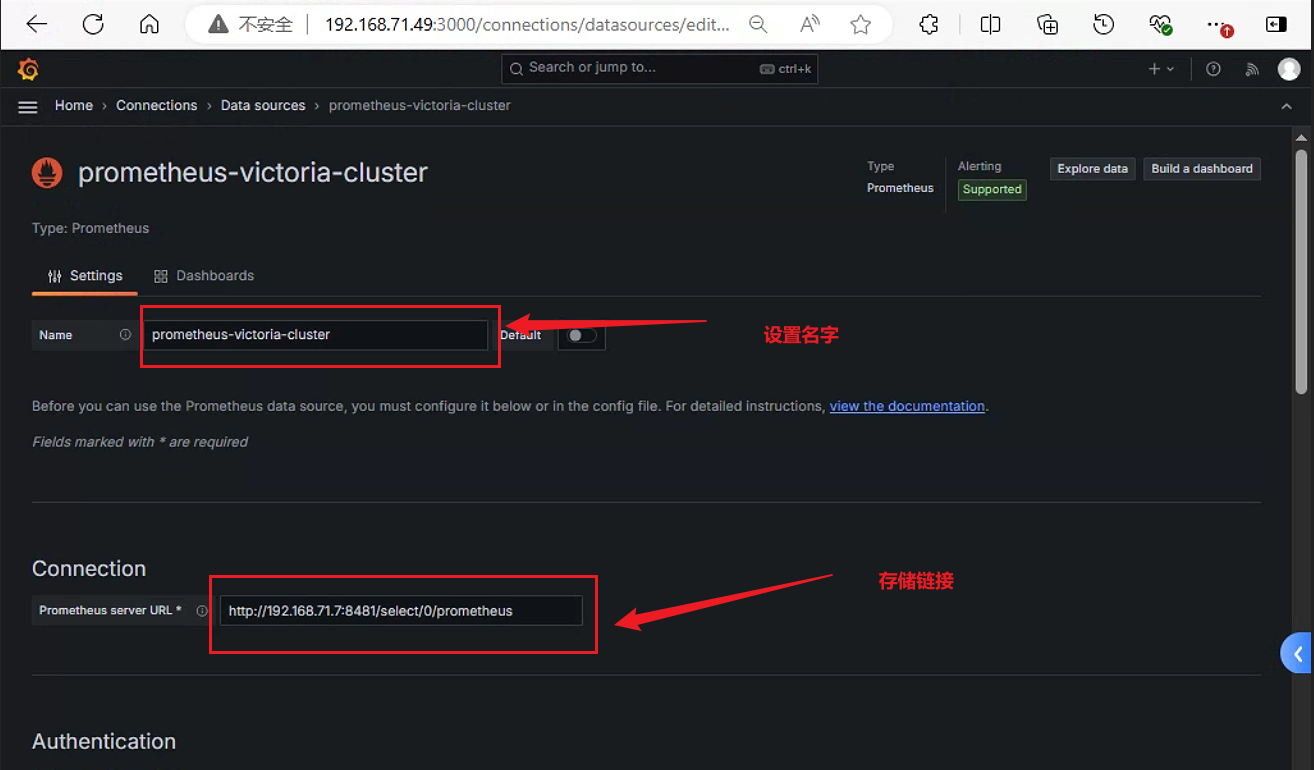Open the Grafana news feed icon
The image size is (1314, 770).
1251,69
